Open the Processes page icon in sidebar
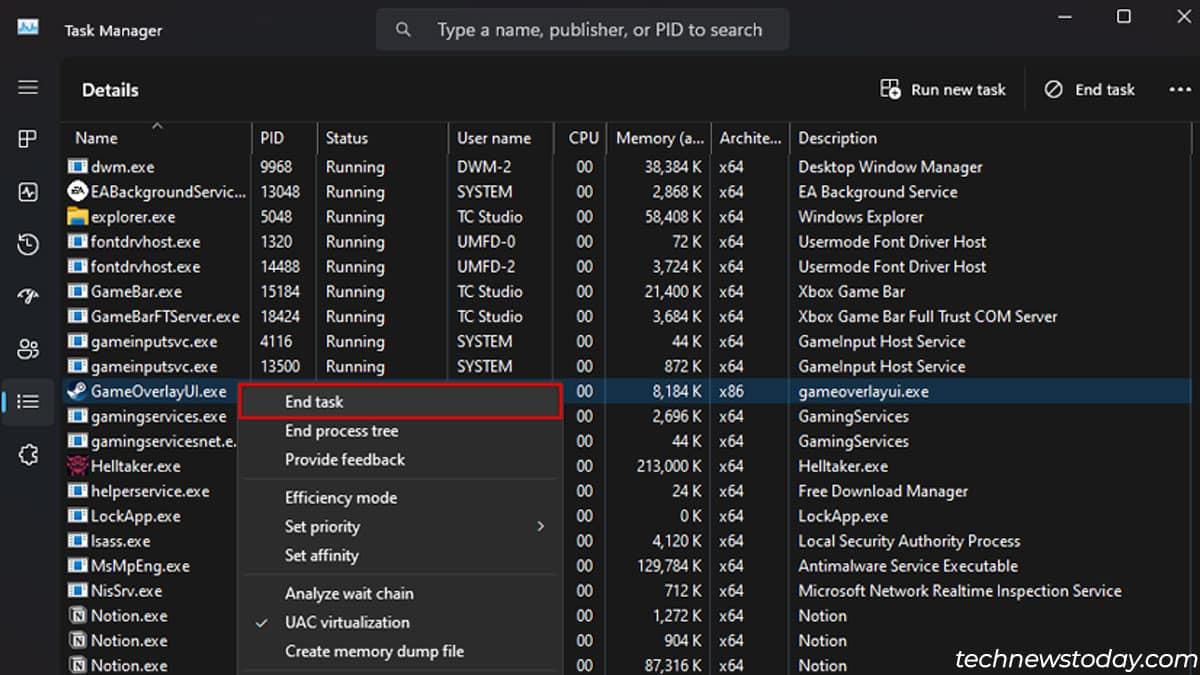The image size is (1200, 675). pyautogui.click(x=28, y=139)
